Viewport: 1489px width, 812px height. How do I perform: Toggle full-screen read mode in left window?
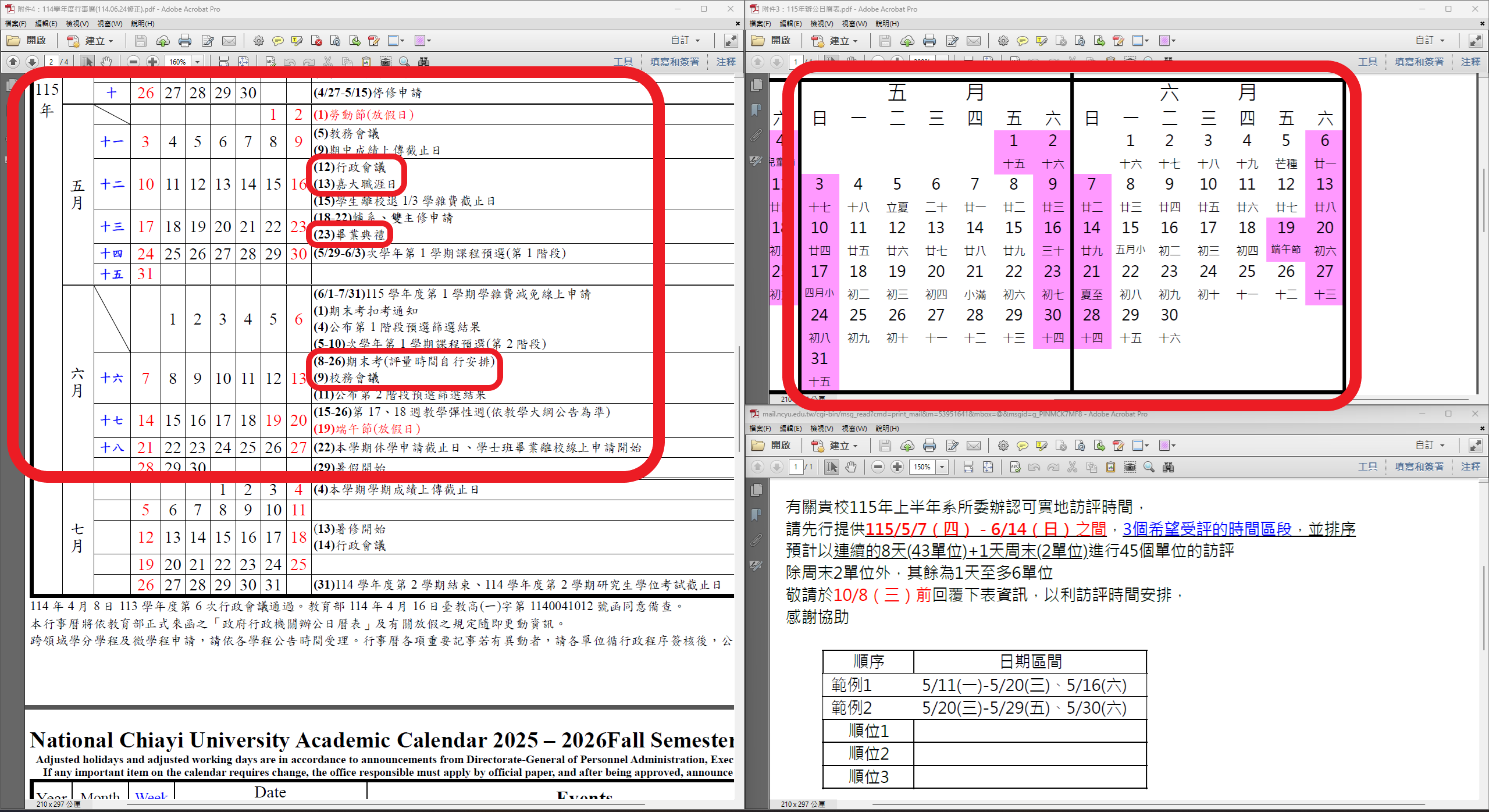730,41
